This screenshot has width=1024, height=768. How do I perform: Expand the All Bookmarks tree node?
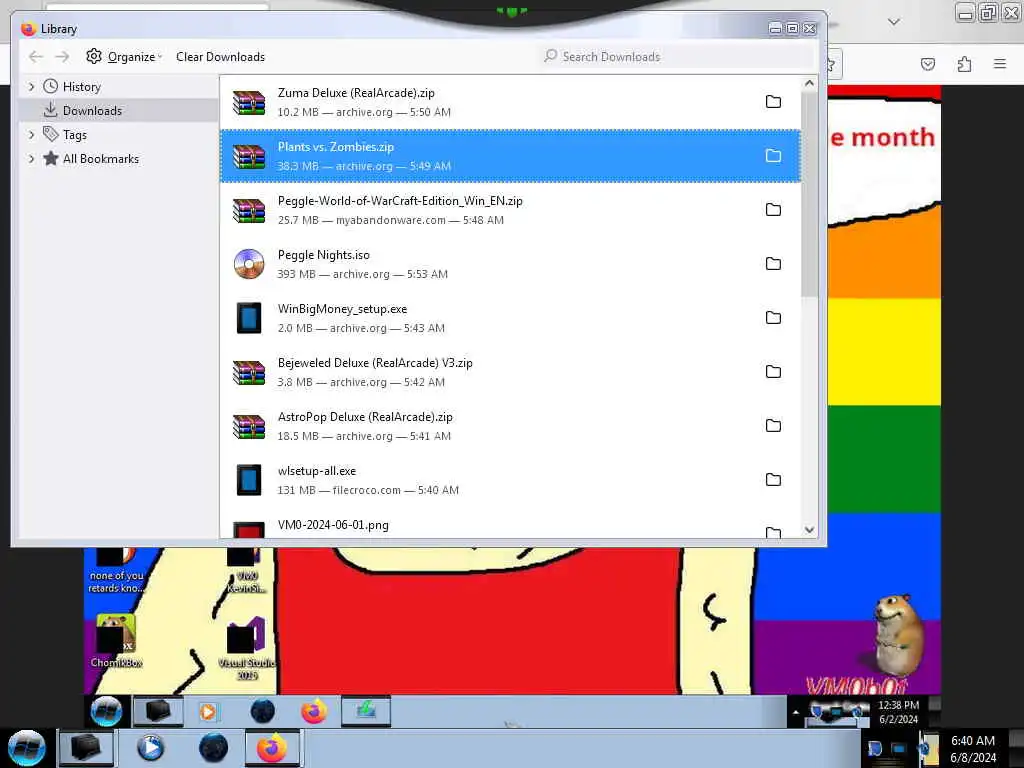[x=31, y=159]
